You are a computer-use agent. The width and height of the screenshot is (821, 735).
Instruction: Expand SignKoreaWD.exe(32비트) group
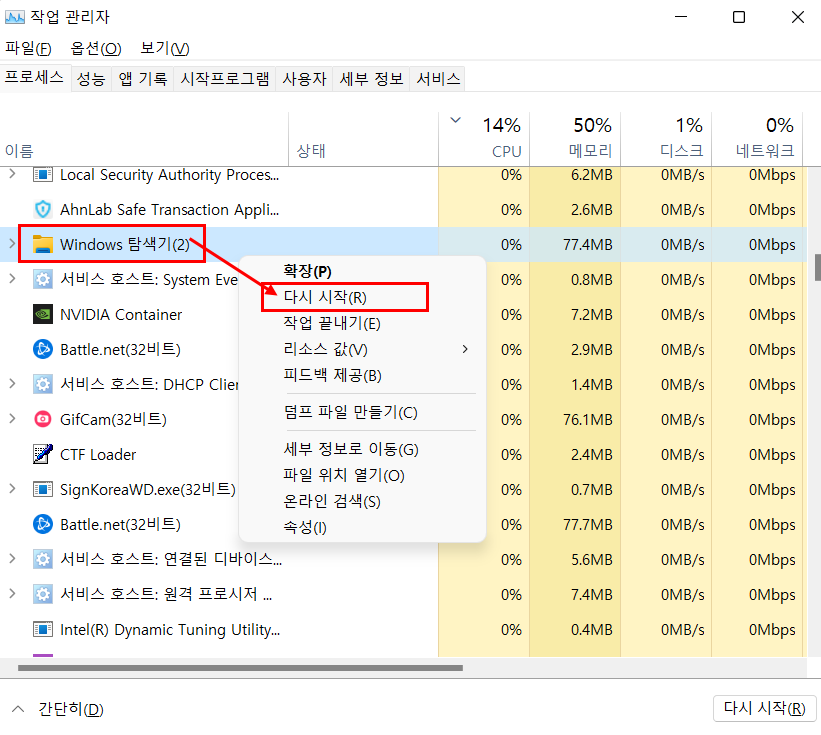(x=12, y=488)
